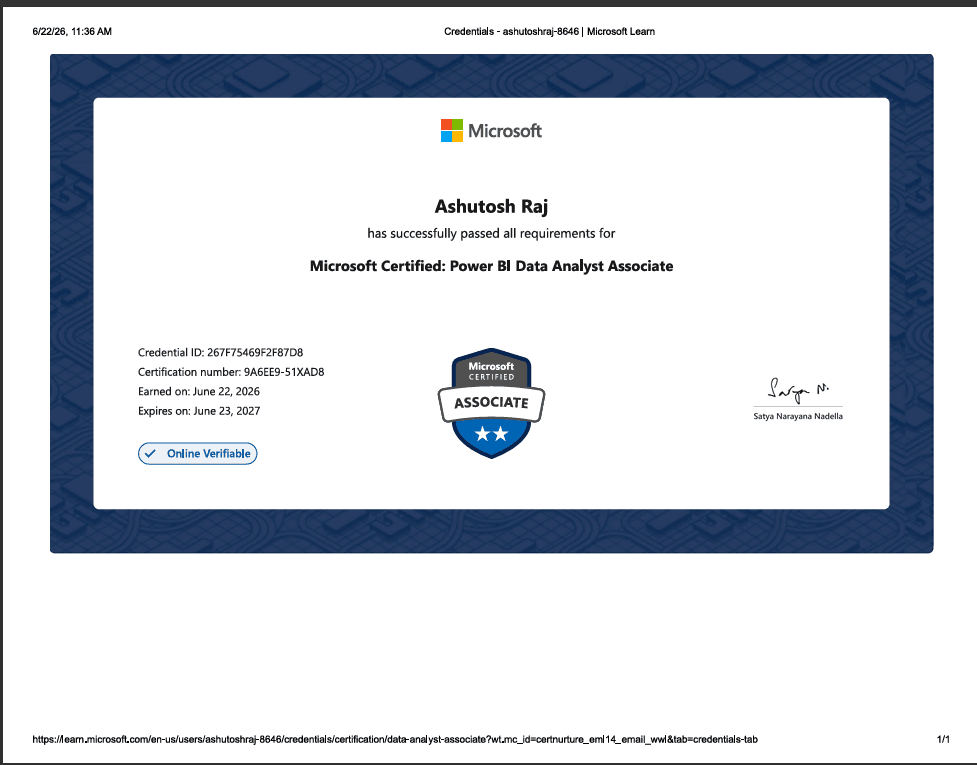Click the printed name Satya Narayana Nadella
This screenshot has height=765, width=977.
click(798, 416)
